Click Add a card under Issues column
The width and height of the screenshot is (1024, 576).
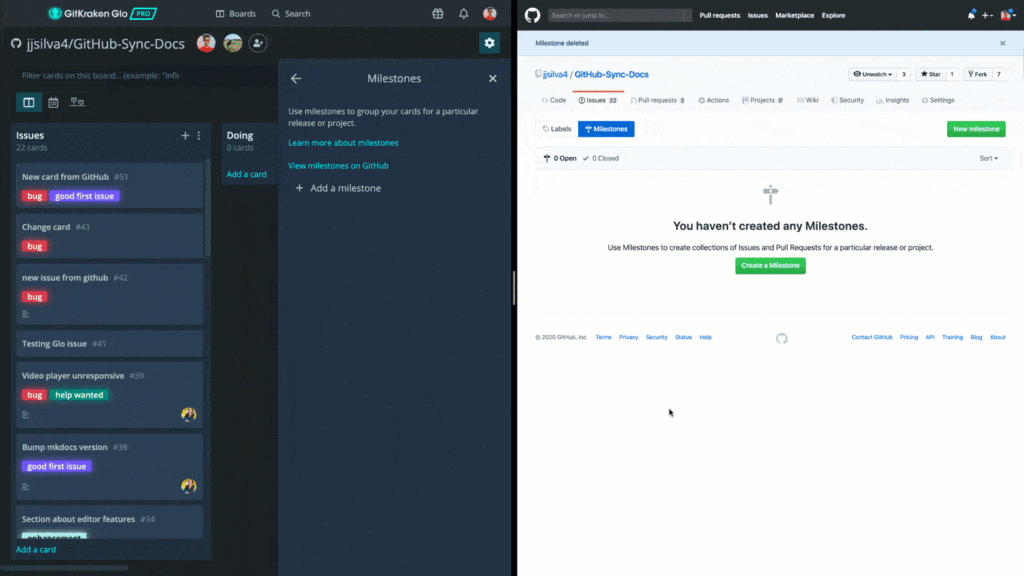(36, 550)
